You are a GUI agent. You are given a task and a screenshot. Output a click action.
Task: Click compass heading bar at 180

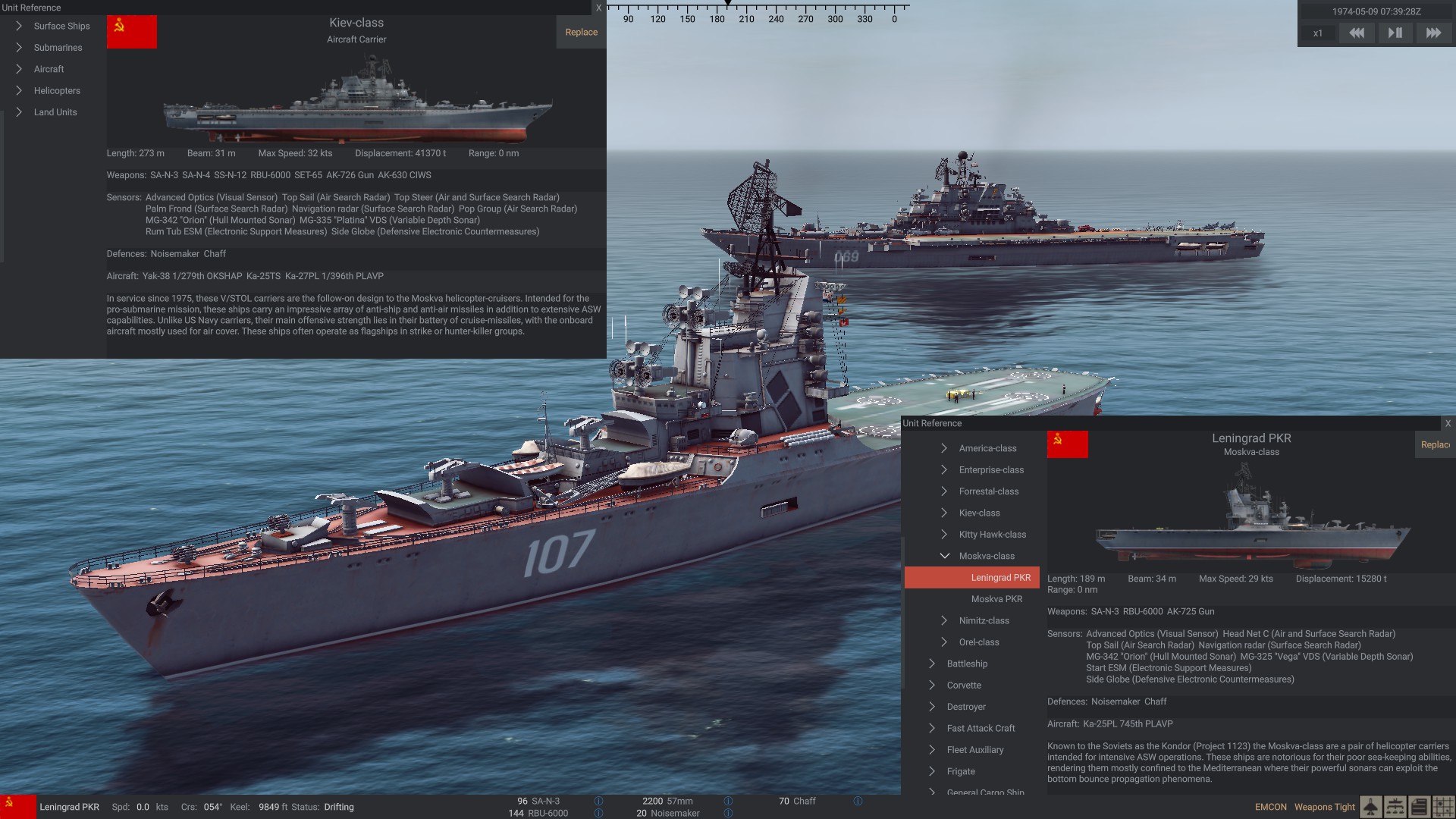coord(717,19)
